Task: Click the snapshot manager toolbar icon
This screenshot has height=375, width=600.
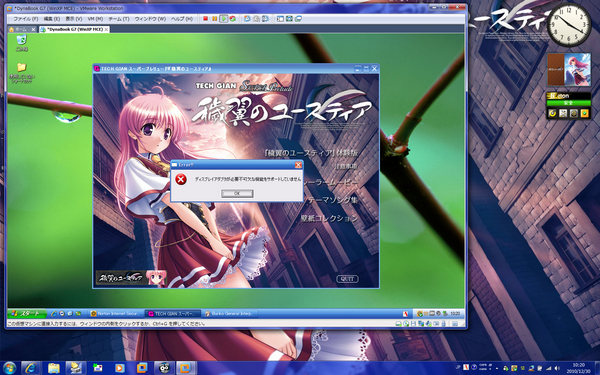Action: (x=265, y=19)
